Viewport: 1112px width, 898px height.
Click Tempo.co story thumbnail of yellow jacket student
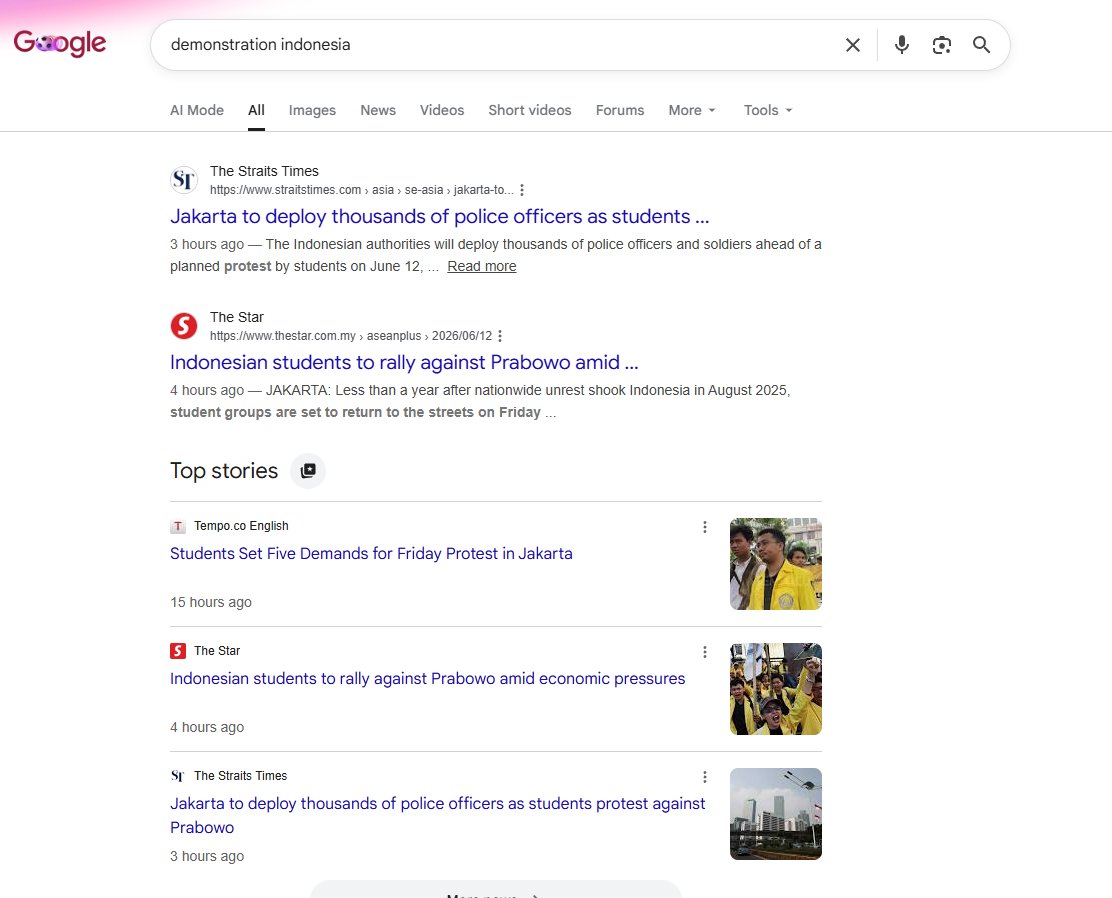776,564
